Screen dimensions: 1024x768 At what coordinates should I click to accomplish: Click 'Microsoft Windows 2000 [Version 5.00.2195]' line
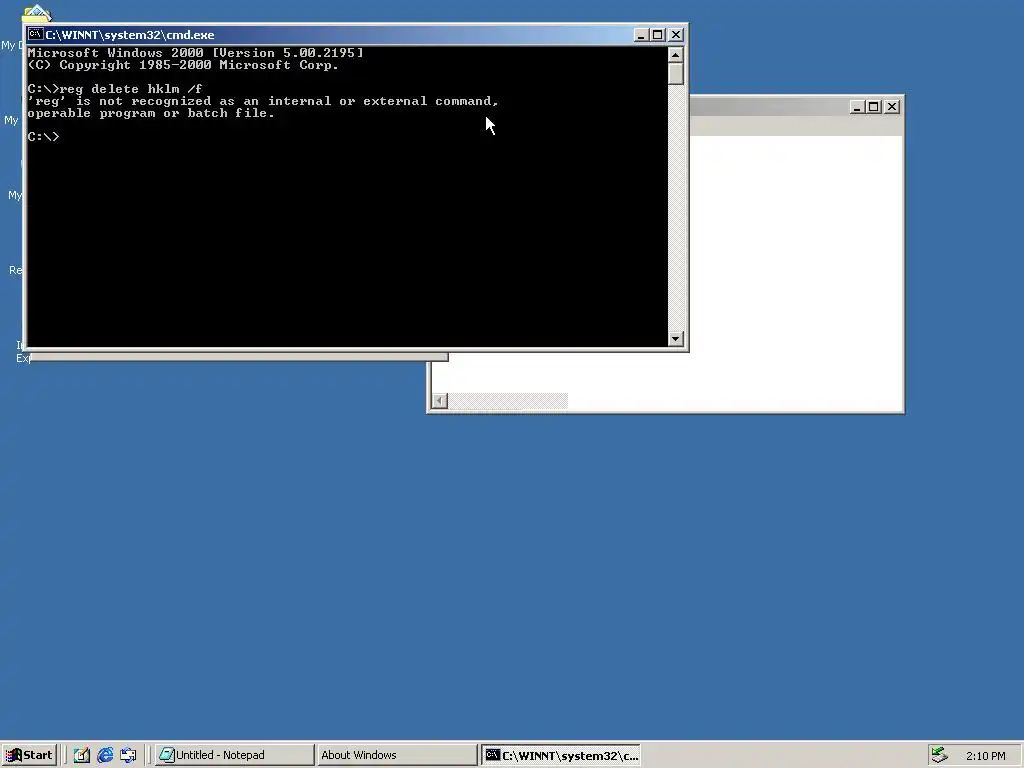coord(195,53)
